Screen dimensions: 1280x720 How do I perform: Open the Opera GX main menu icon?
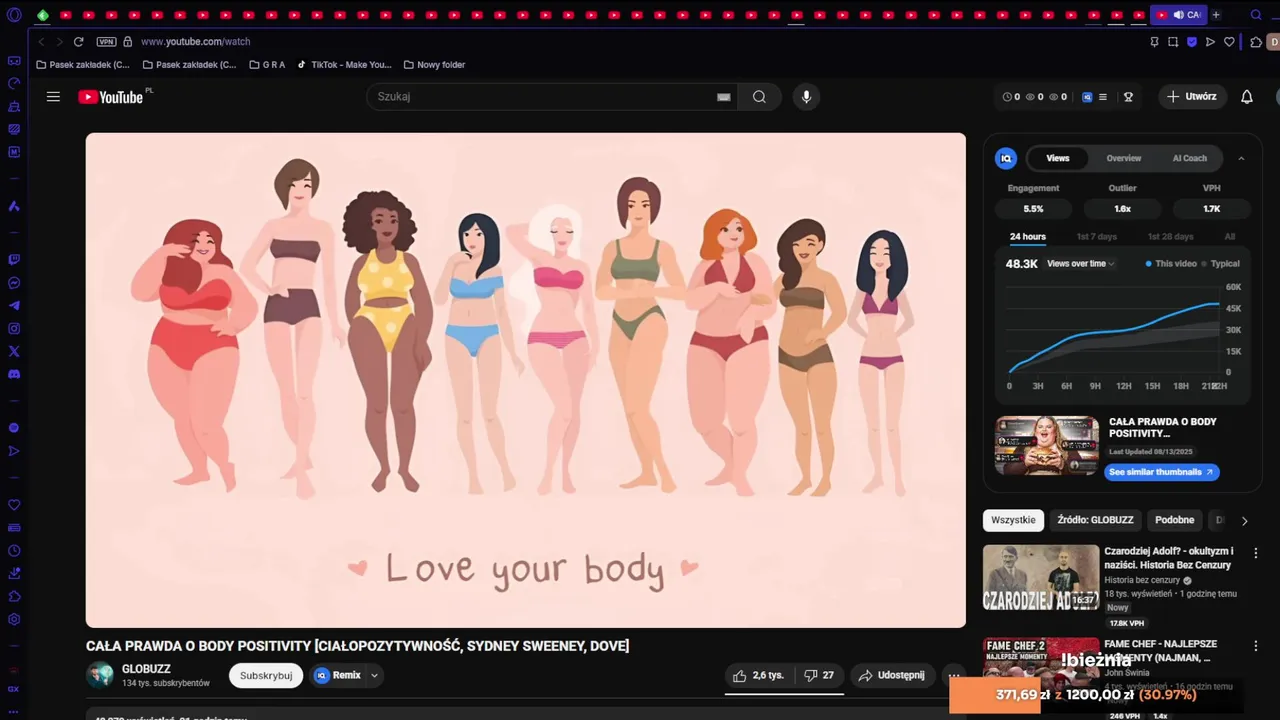[x=14, y=15]
